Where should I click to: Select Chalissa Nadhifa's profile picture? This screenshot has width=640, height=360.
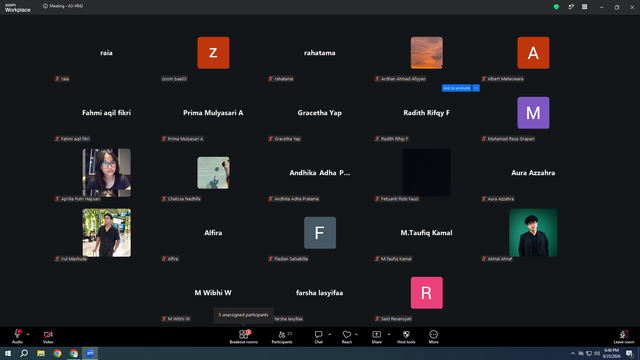coord(213,173)
